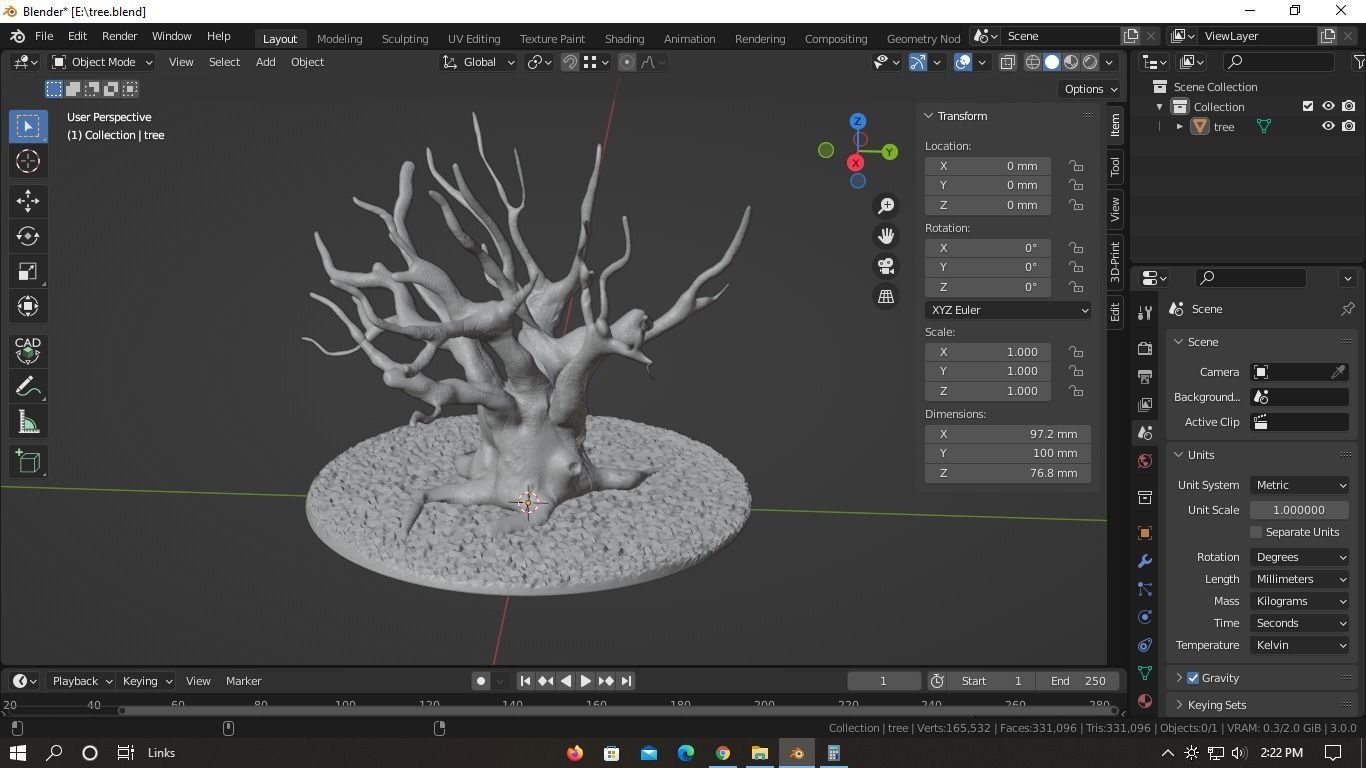1366x768 pixels.
Task: Select the Add Cube tool
Action: tap(28, 461)
